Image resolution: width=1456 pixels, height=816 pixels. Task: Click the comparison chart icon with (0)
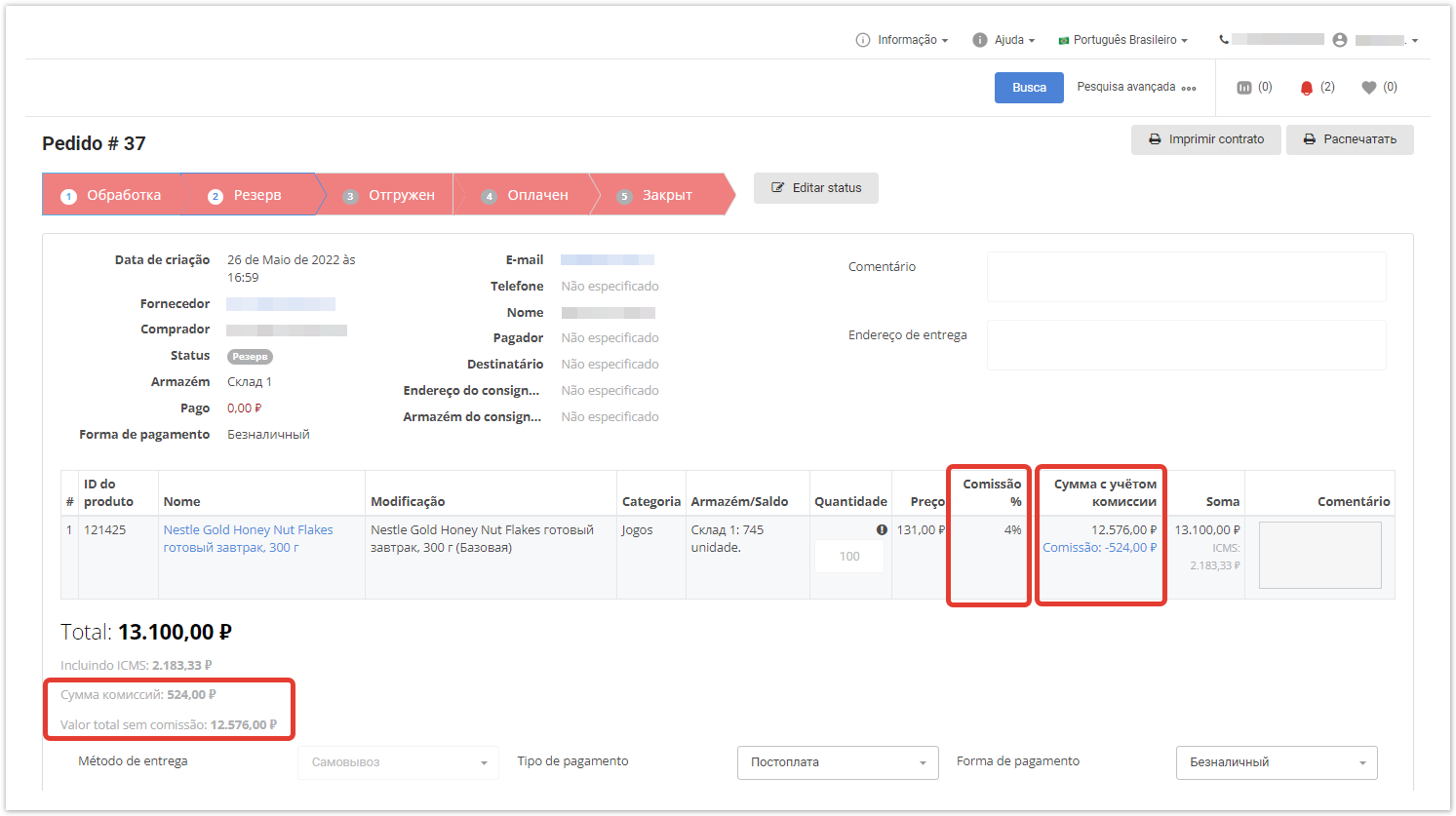(1244, 88)
